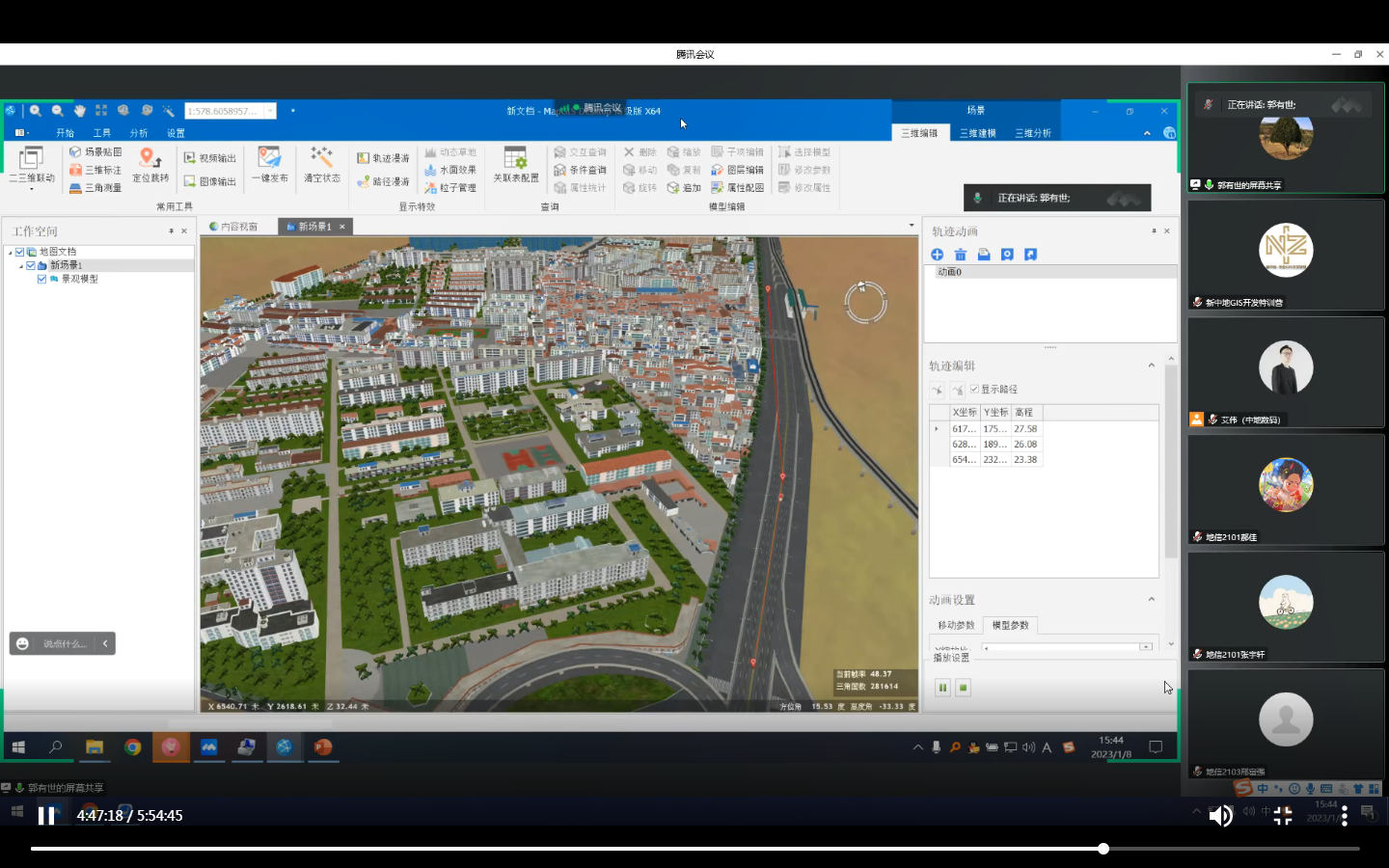Add a new animation with the plus icon

(x=938, y=255)
